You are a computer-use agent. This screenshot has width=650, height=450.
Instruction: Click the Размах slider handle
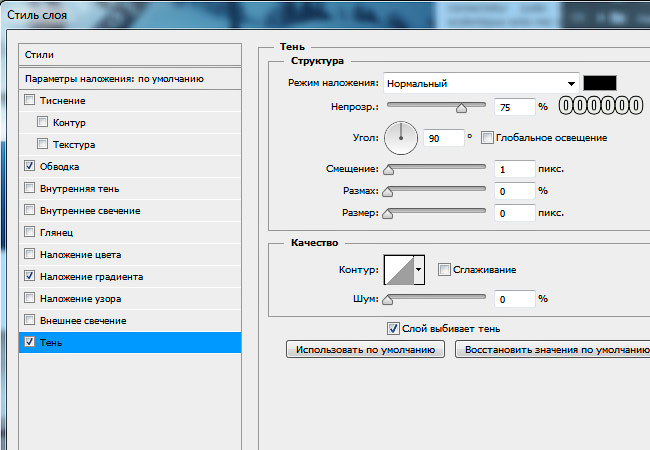387,191
